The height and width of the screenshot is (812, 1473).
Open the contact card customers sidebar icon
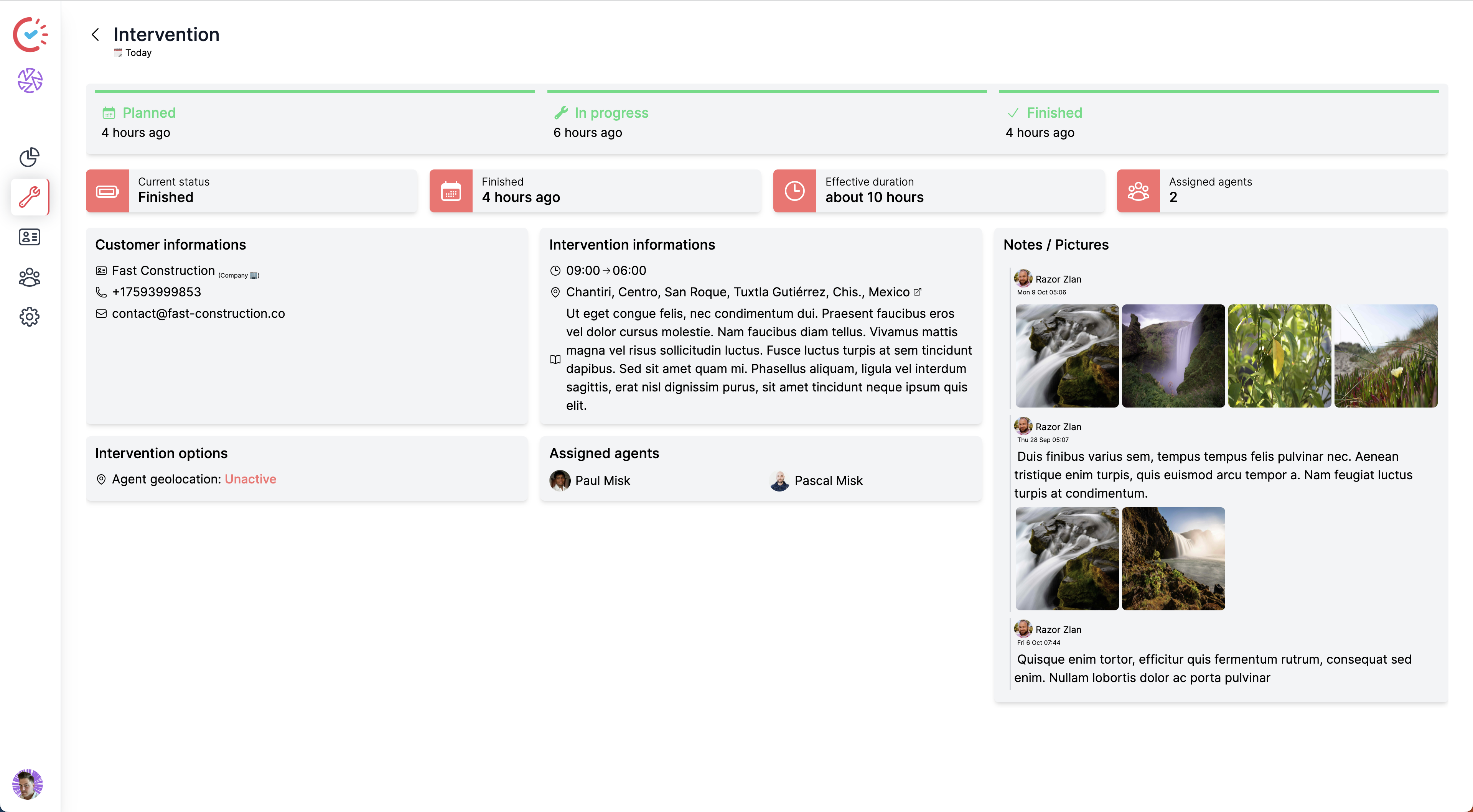(30, 237)
